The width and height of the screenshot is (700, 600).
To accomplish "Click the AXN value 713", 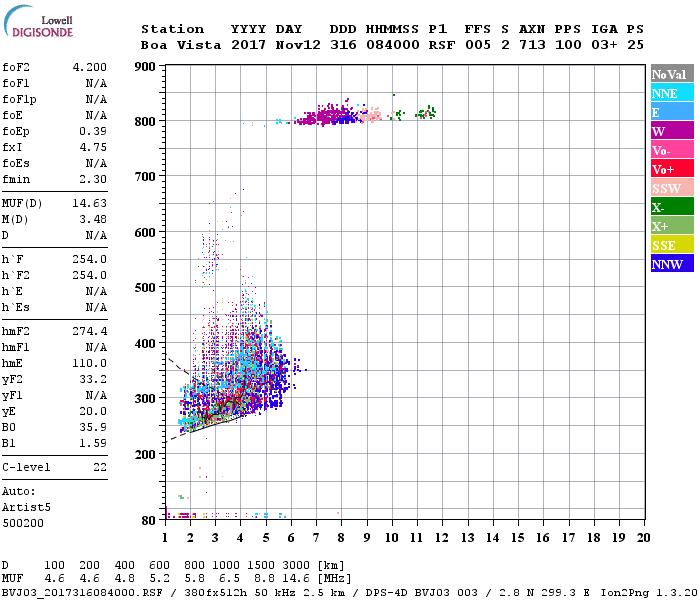I will tap(532, 45).
